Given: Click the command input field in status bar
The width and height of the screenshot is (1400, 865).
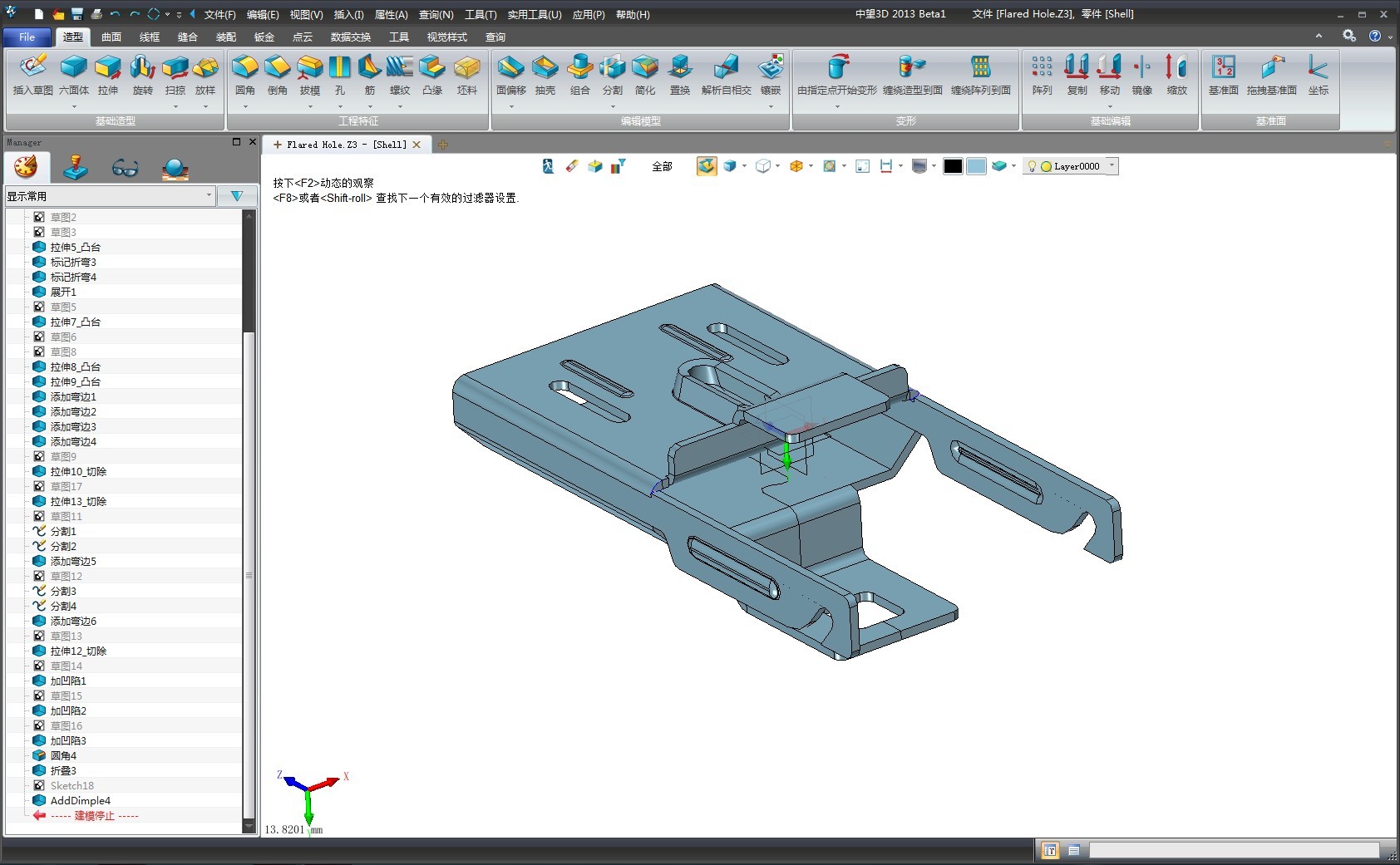Looking at the screenshot, I should coord(1234,850).
